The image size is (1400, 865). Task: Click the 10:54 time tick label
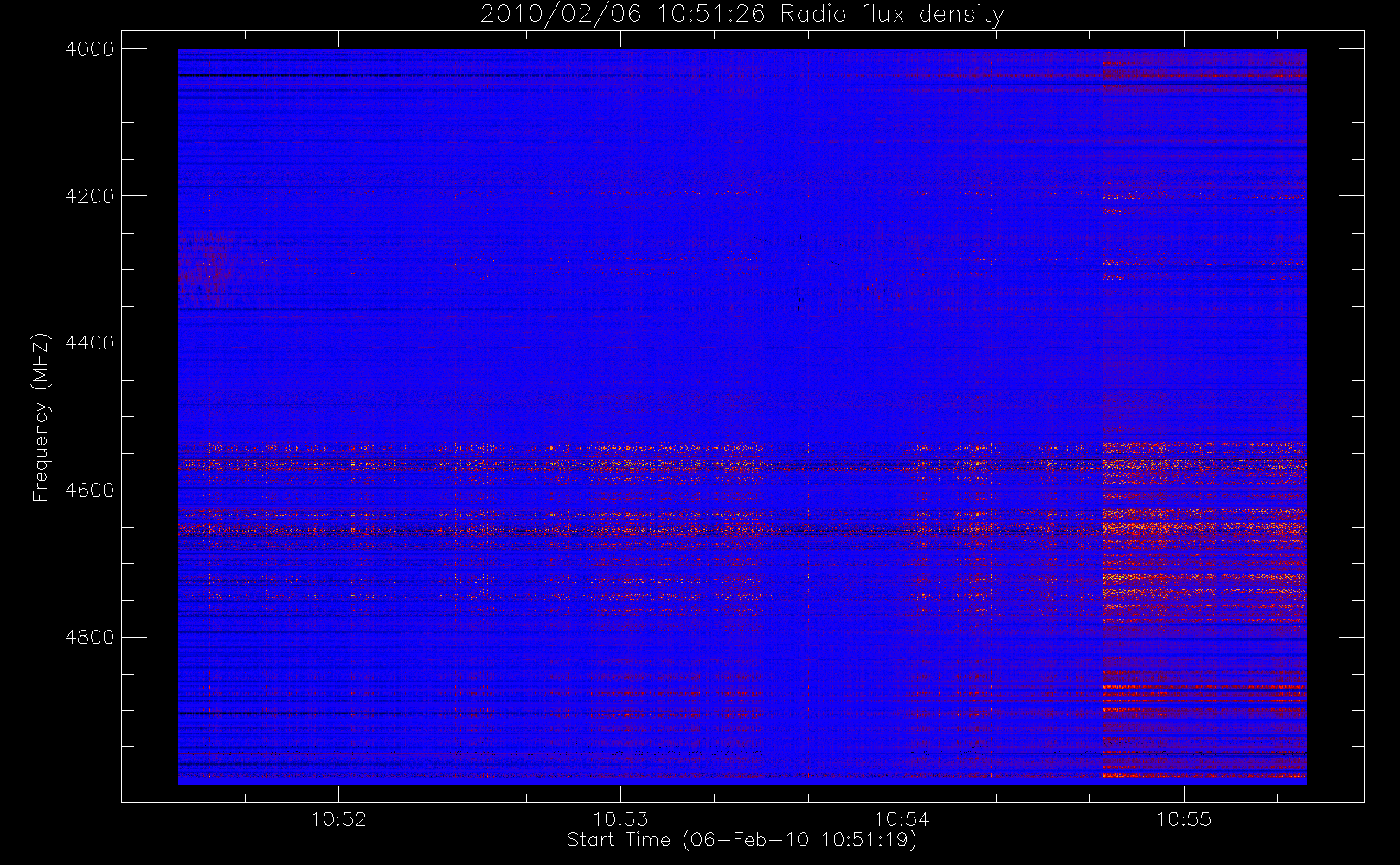click(902, 819)
